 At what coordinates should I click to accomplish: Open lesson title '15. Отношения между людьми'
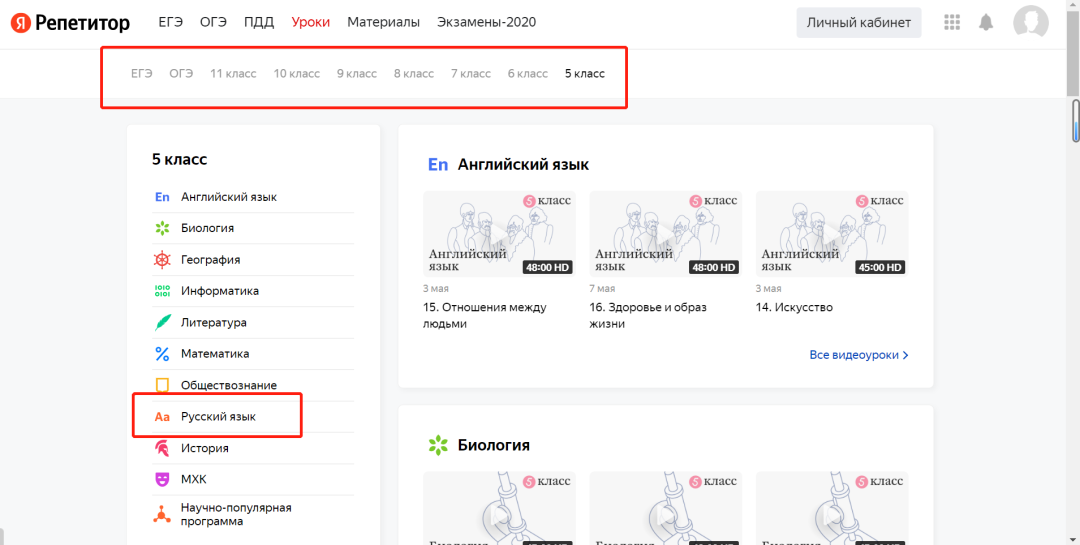(x=484, y=316)
